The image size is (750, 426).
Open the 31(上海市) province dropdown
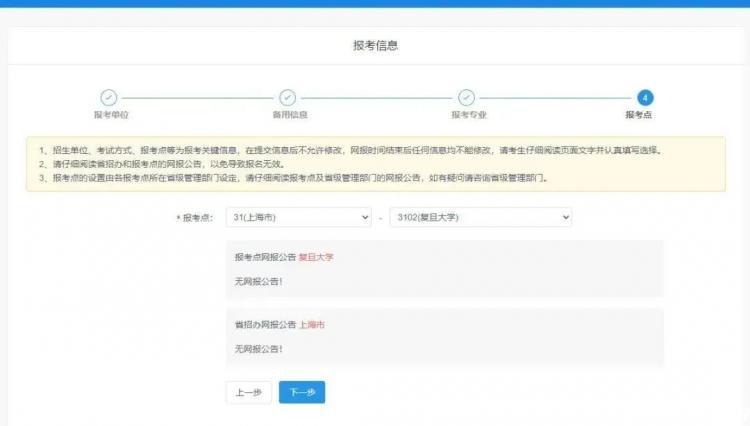(x=298, y=218)
